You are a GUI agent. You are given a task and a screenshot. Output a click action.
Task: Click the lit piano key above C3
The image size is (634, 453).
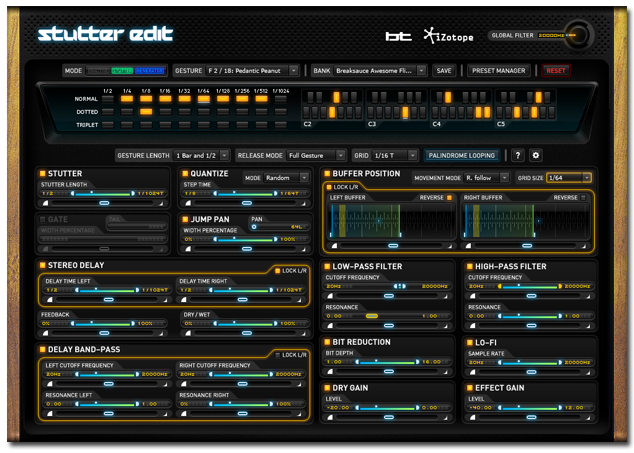(x=405, y=112)
